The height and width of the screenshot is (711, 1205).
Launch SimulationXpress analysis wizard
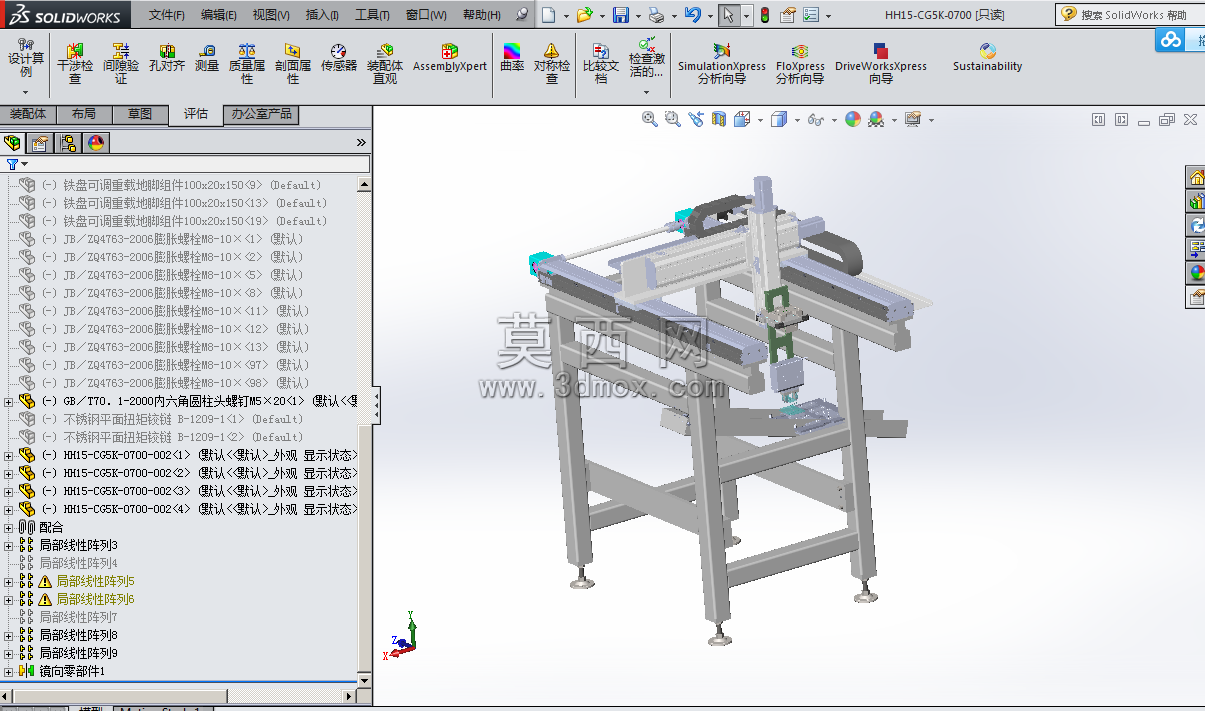click(x=722, y=64)
